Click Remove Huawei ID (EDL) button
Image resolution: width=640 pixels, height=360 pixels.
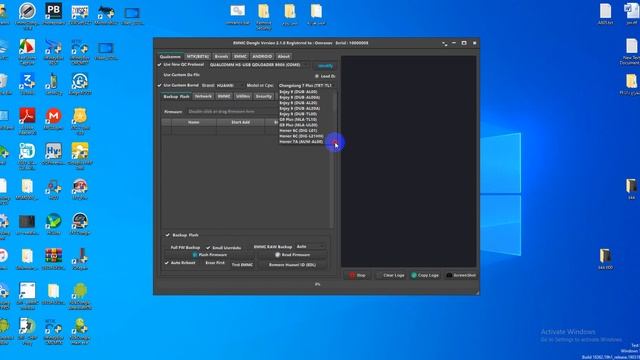click(292, 265)
